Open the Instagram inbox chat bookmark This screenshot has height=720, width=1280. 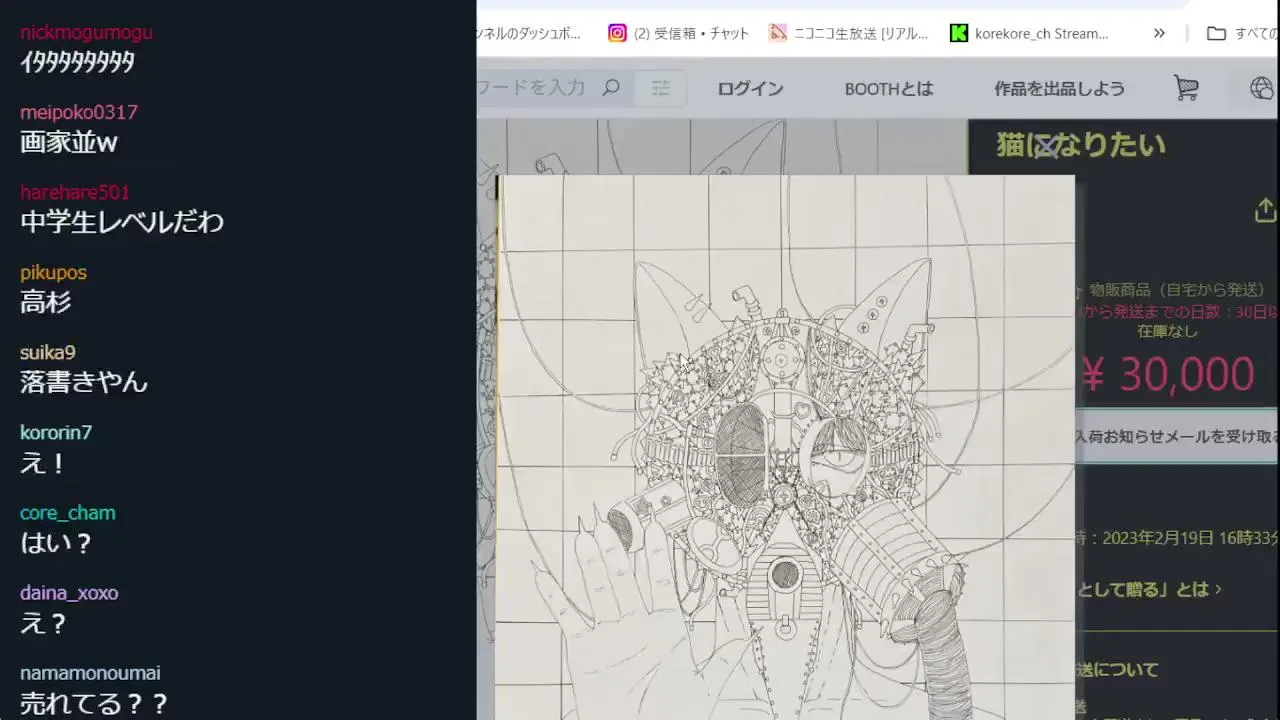[679, 33]
